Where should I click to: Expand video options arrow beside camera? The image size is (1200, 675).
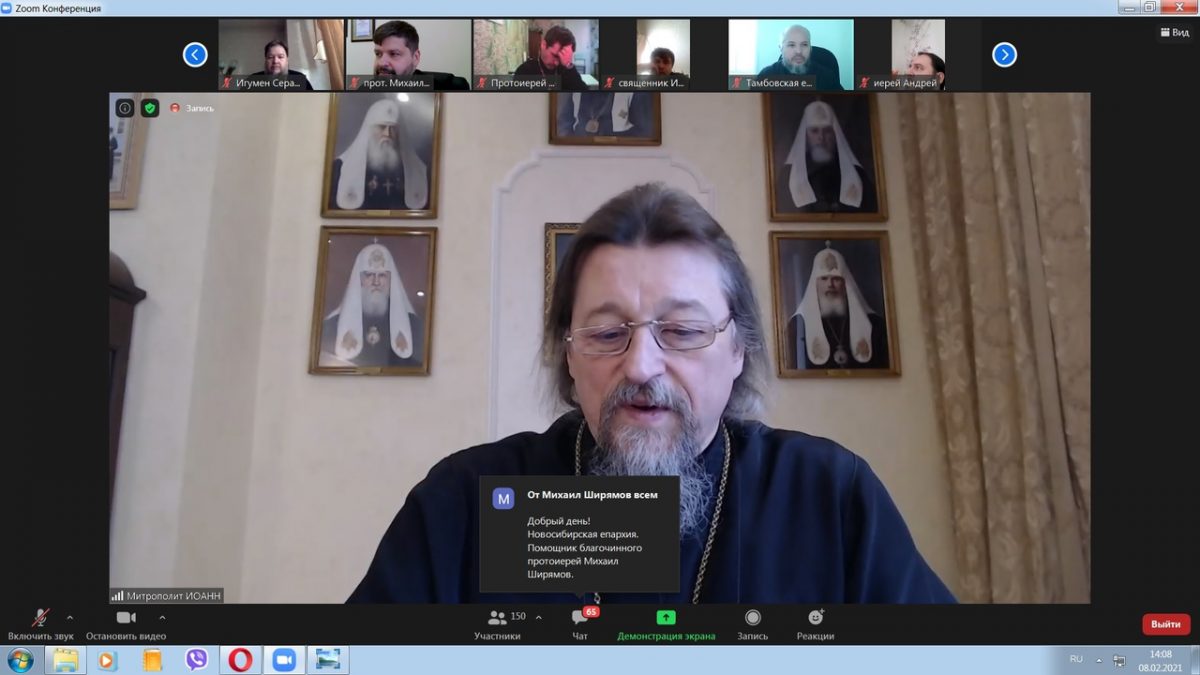162,617
